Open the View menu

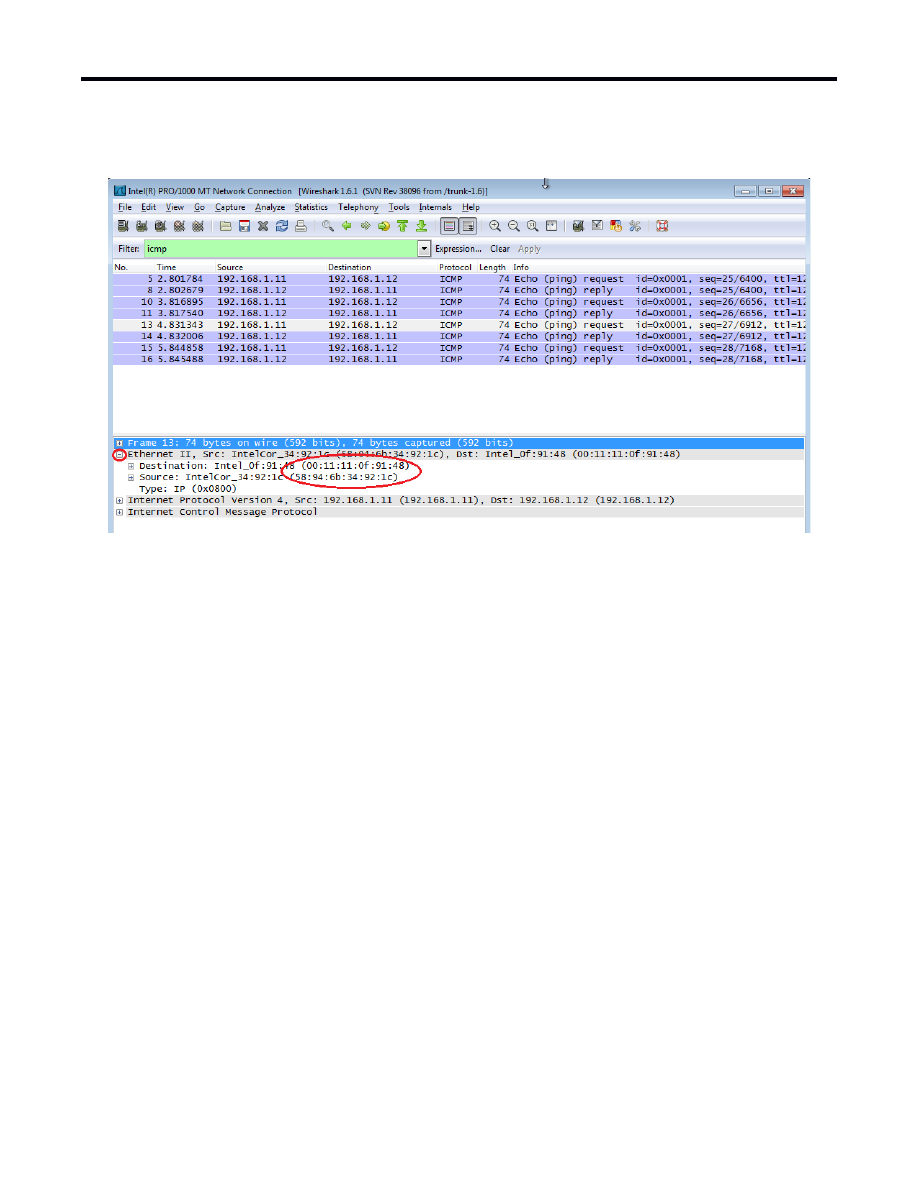[175, 207]
